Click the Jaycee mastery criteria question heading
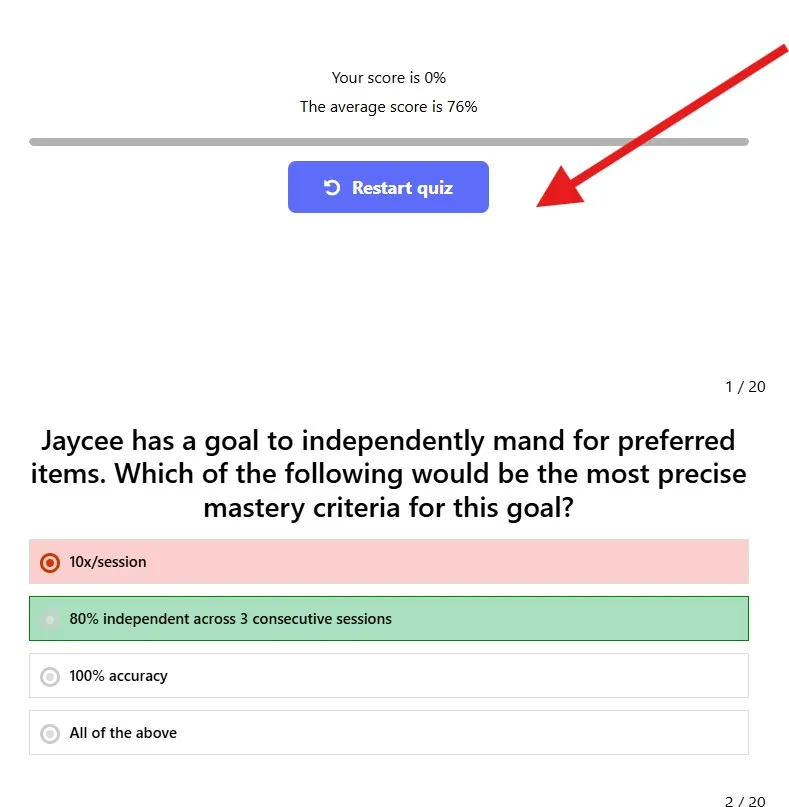The height and width of the screenshot is (807, 789). tap(389, 474)
